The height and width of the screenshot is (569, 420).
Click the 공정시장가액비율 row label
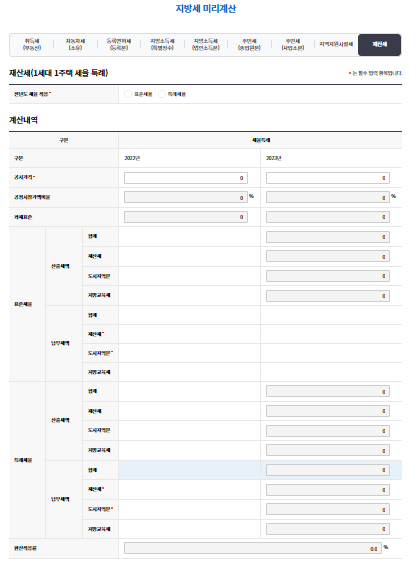(32, 197)
